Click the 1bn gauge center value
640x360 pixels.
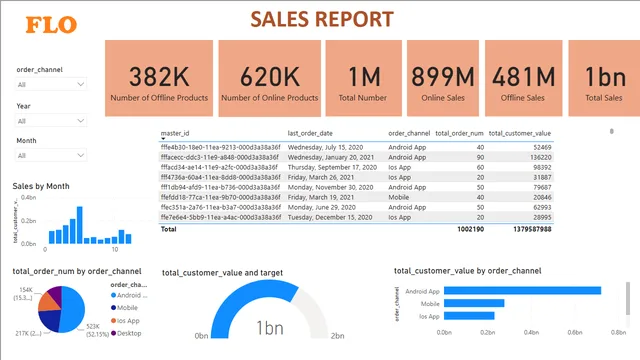pos(269,328)
